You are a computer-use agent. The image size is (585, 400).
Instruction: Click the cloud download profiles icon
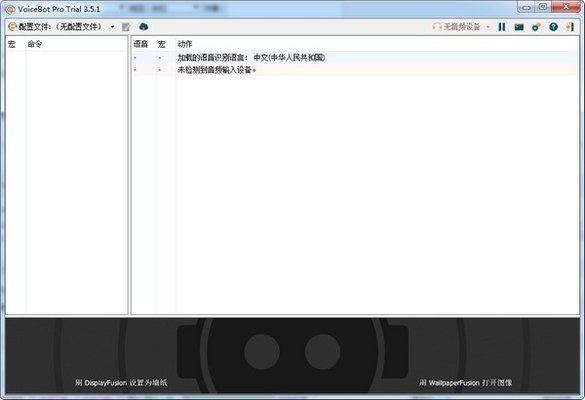[143, 27]
